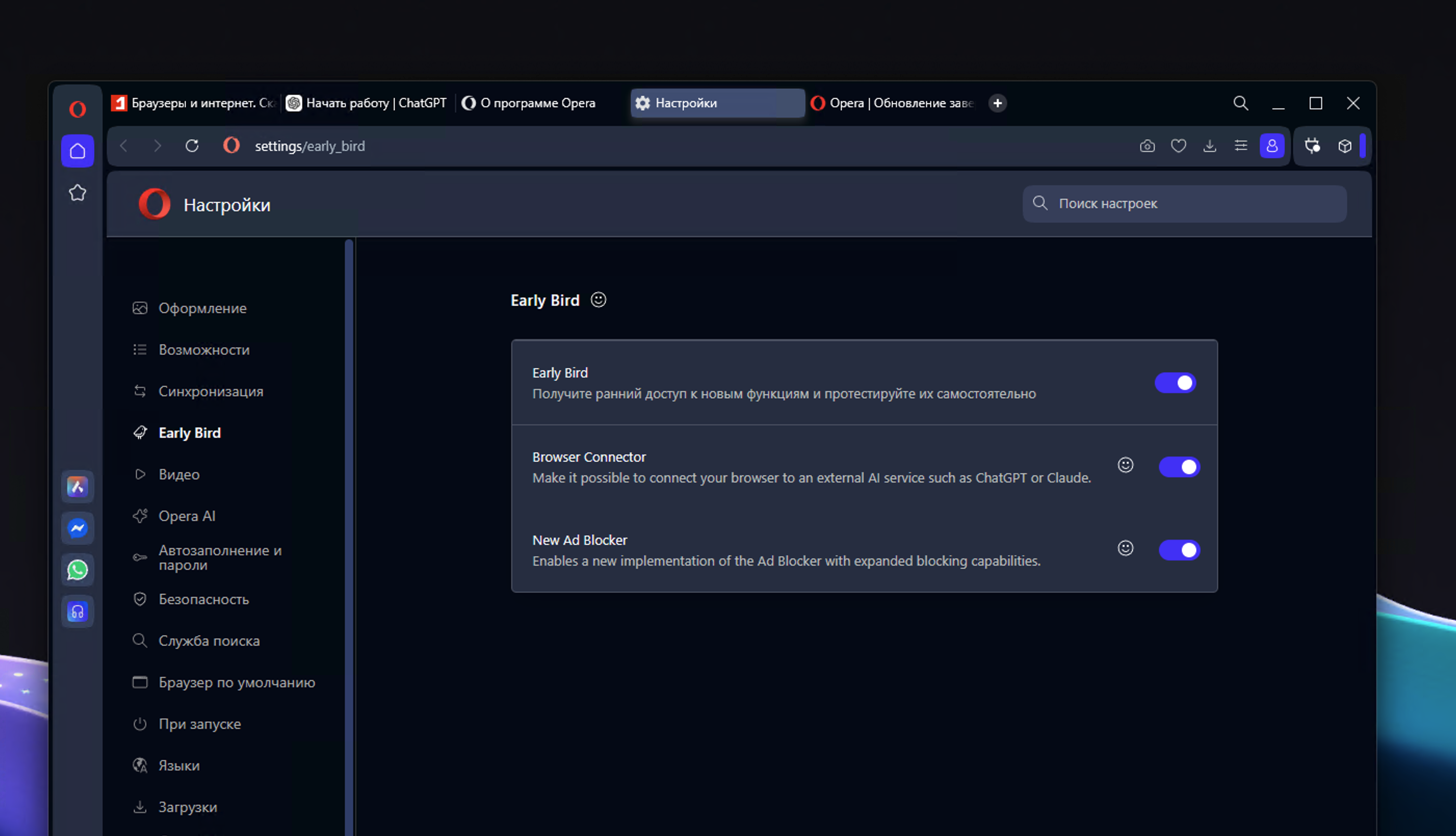
Task: Open the extensions cube icon
Action: pos(1344,146)
